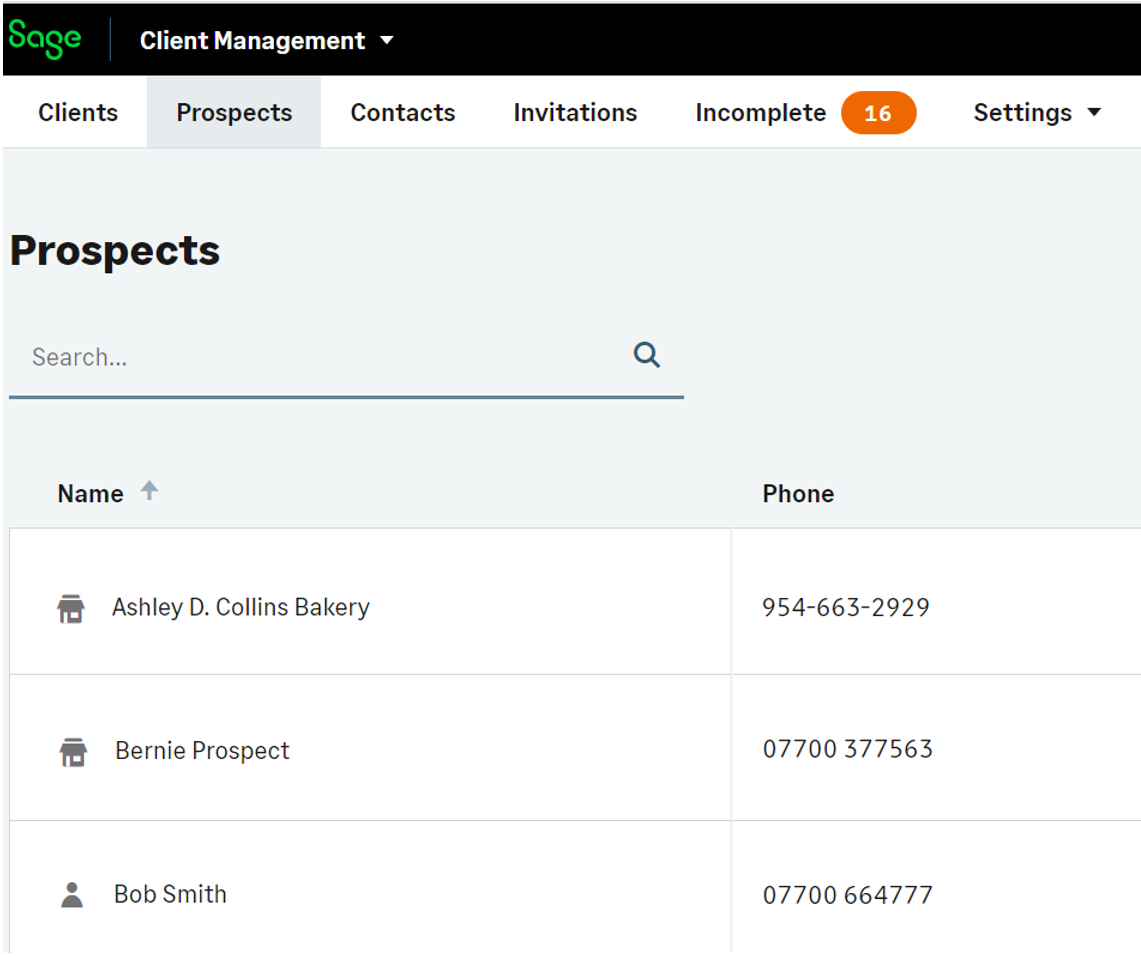This screenshot has height=957, width=1141.
Task: Go to the Invitations tab
Action: tap(575, 113)
